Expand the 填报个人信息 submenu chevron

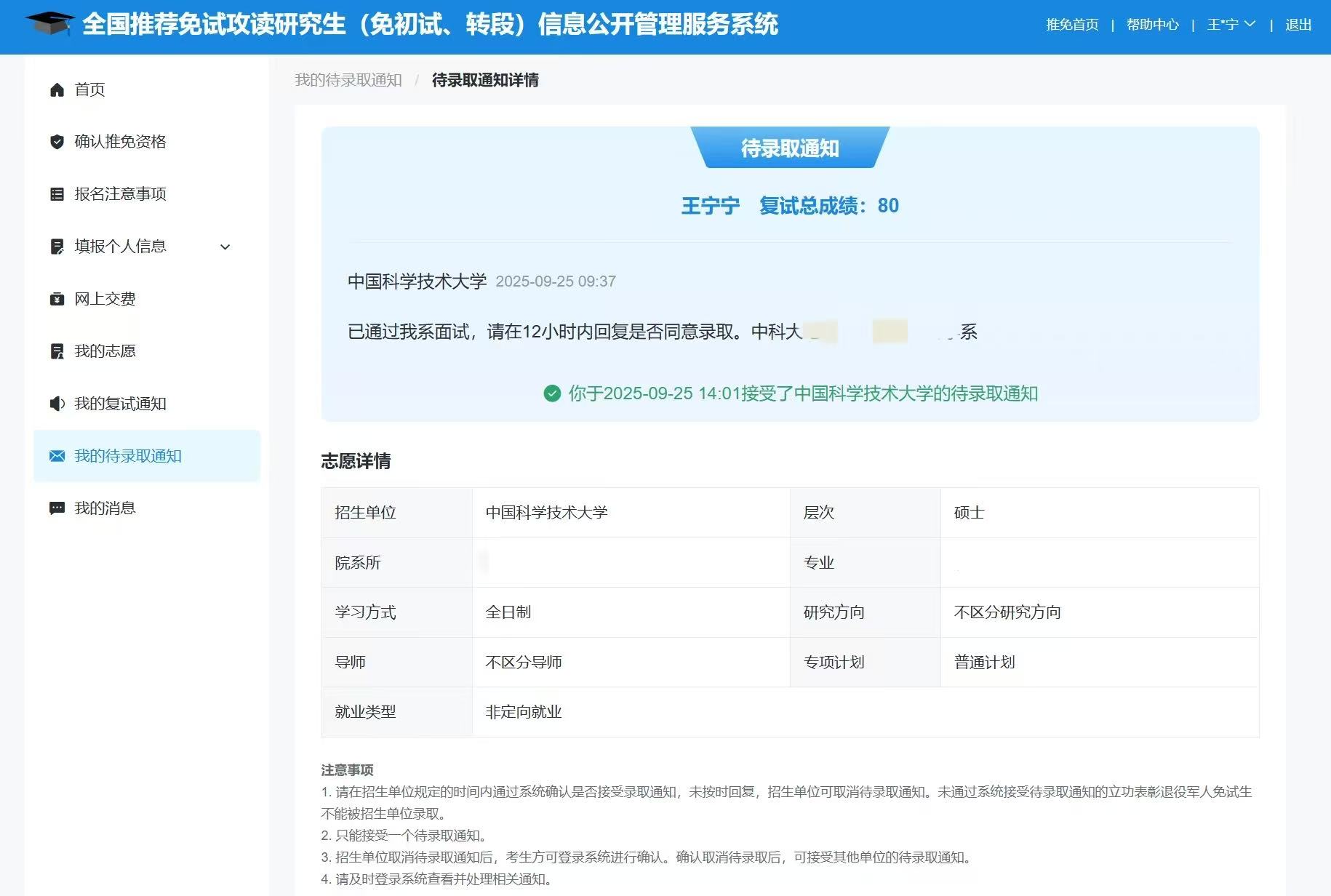tap(225, 247)
